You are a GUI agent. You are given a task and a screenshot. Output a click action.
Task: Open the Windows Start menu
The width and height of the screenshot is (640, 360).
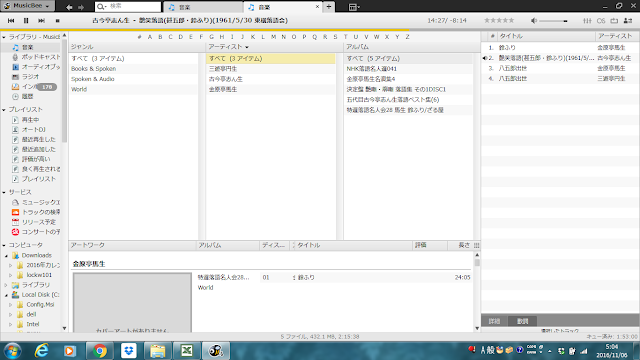pos(12,351)
